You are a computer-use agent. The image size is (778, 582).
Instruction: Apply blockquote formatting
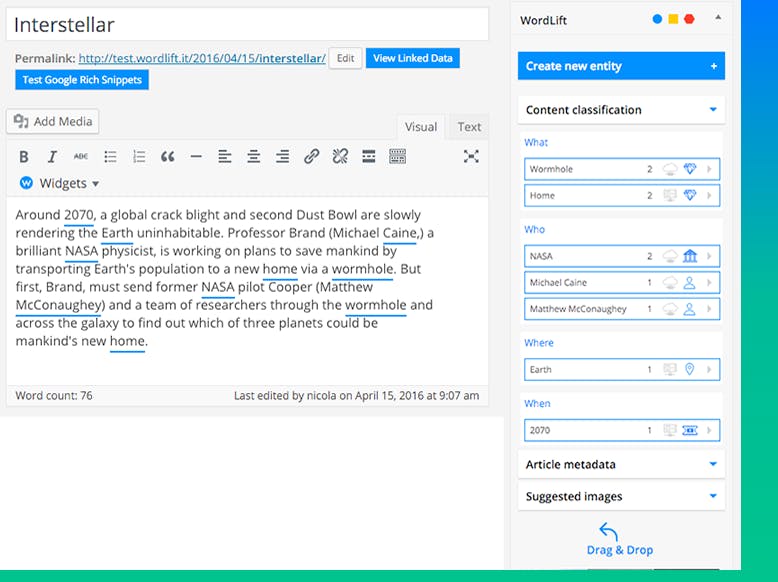[x=168, y=157]
